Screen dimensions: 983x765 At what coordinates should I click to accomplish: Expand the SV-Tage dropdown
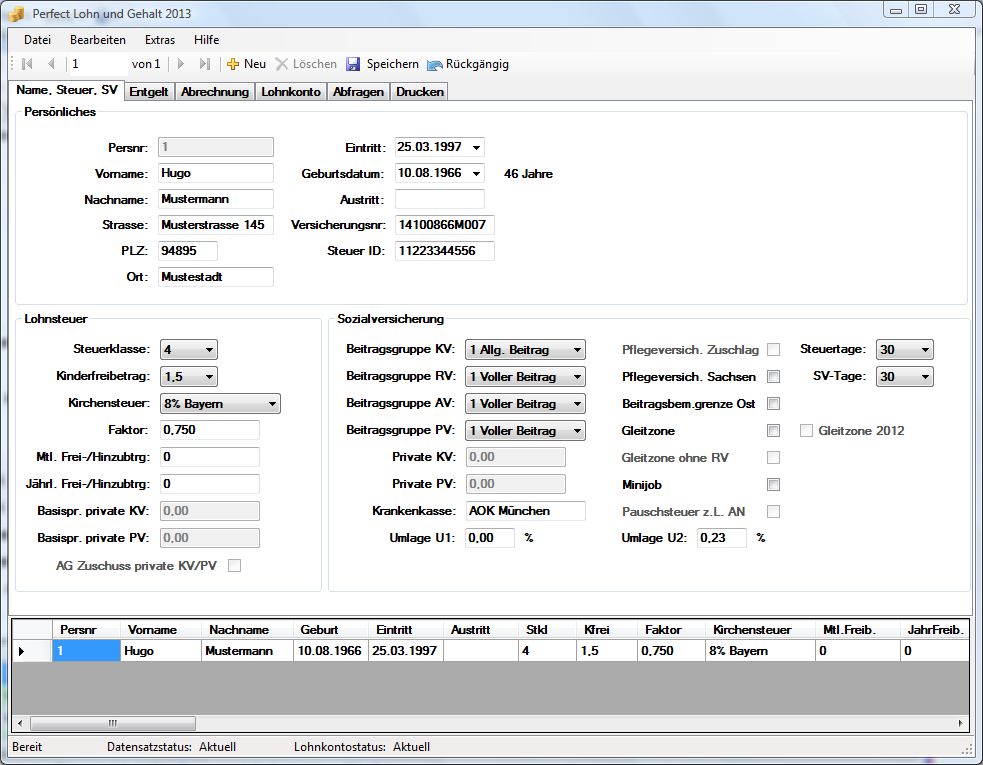(x=904, y=376)
